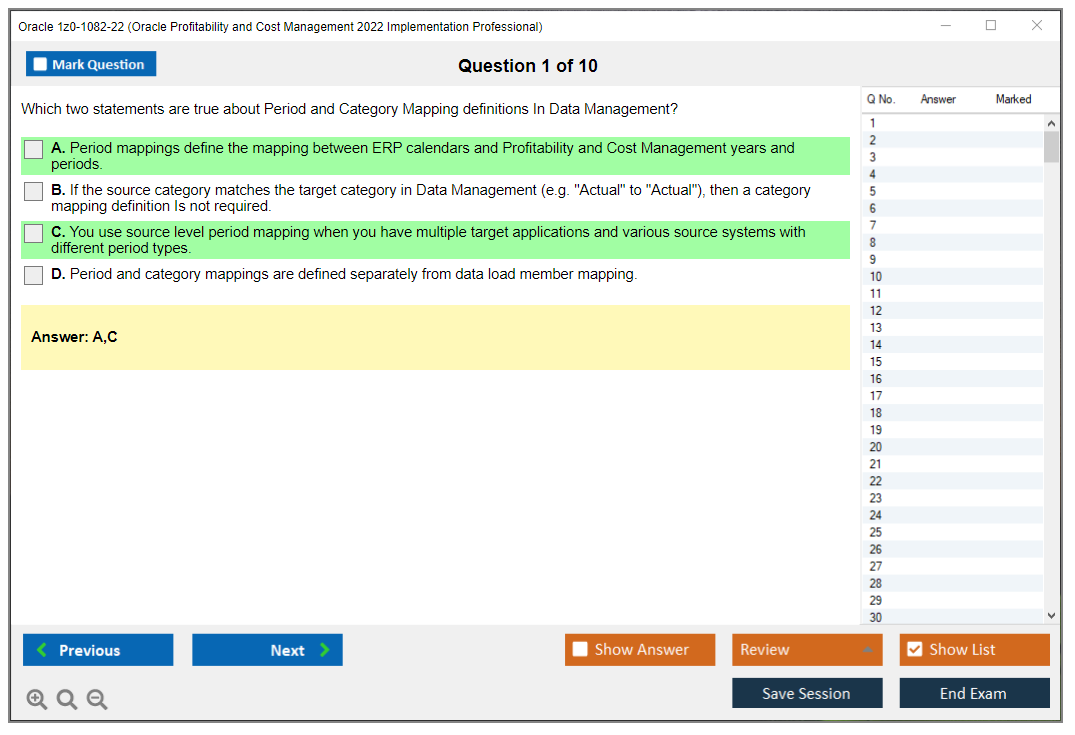Tick the checkbox for answer option C
Screen dimensions: 1075x735
[x=33, y=233]
